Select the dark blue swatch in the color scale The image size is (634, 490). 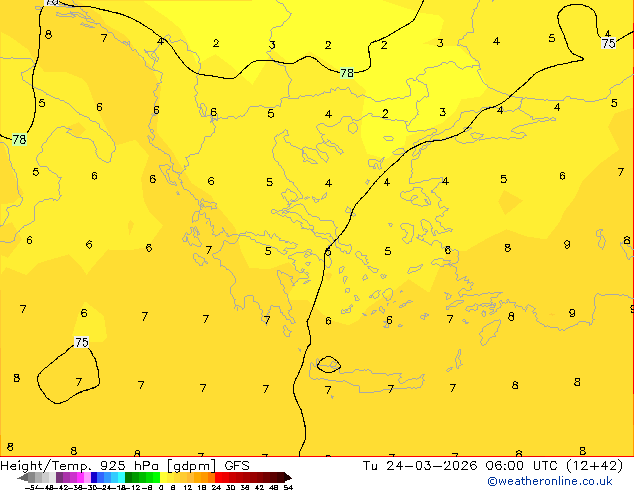[94, 477]
